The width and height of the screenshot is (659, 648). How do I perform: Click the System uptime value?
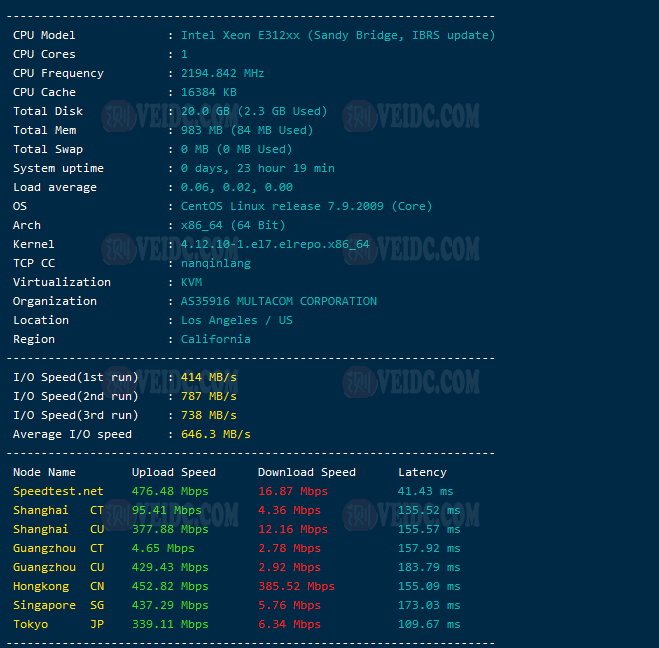[257, 168]
